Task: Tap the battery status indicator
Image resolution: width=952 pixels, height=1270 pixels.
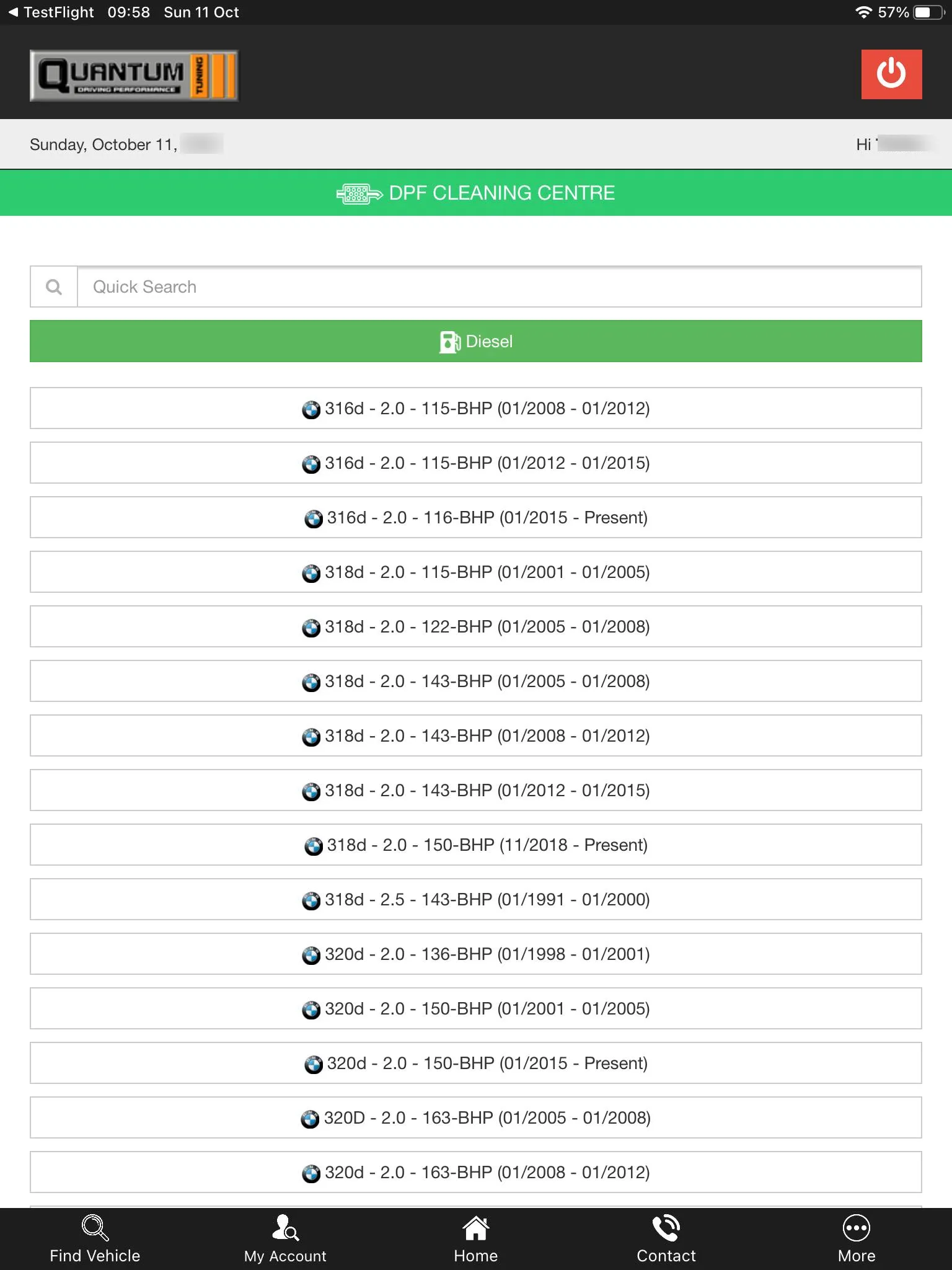Action: 928,12
